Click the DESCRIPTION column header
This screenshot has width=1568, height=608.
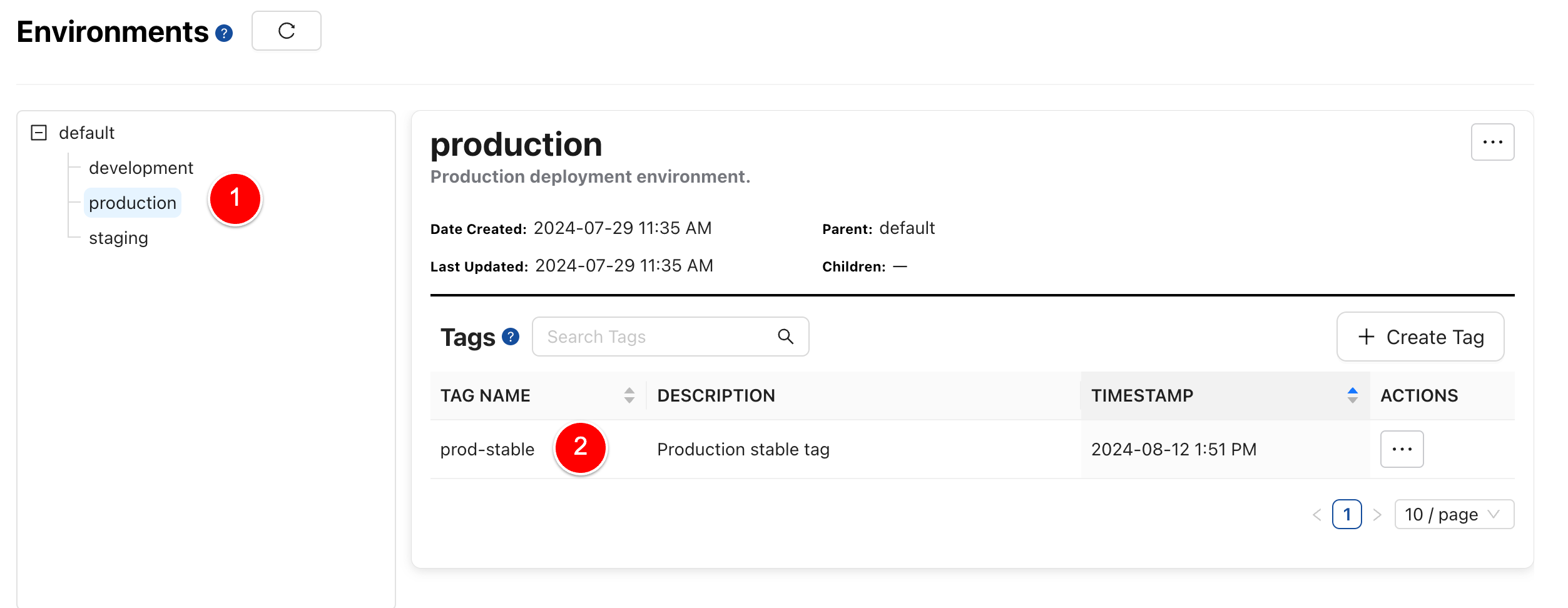point(716,395)
